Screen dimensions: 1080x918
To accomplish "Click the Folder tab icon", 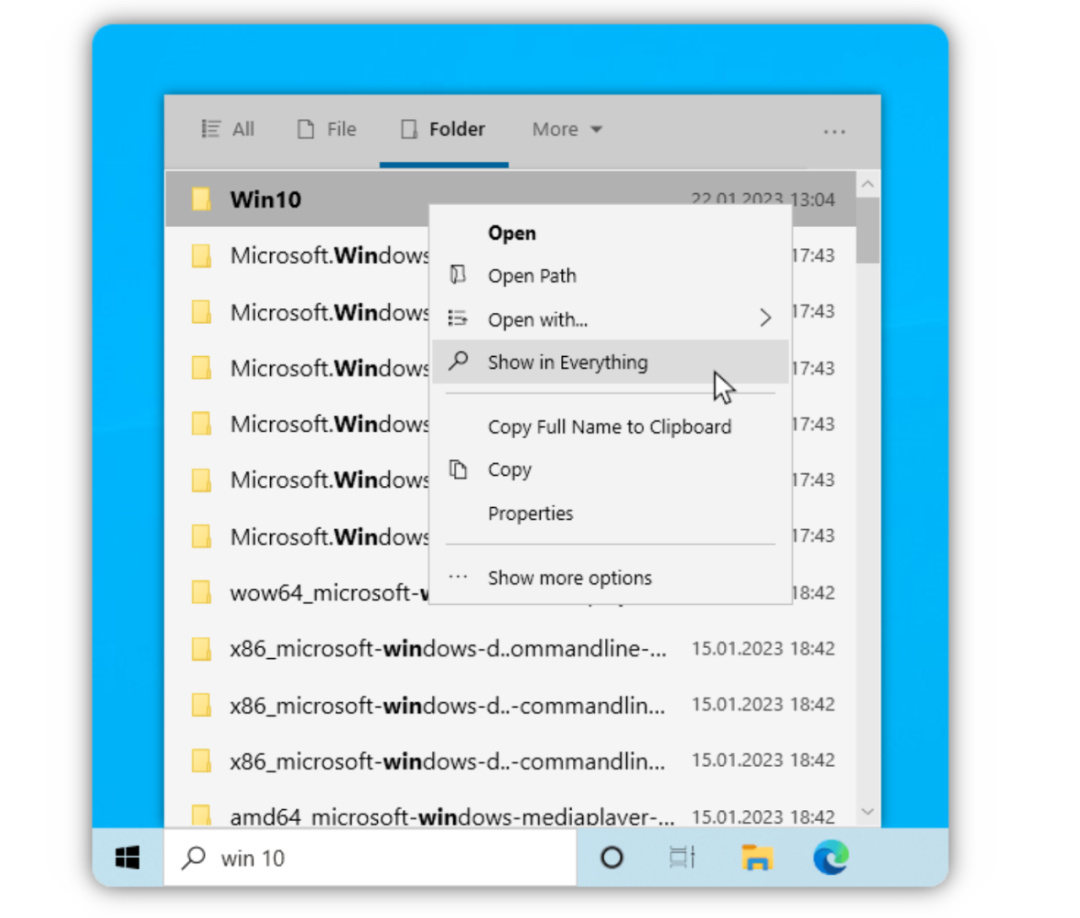I will [x=409, y=129].
